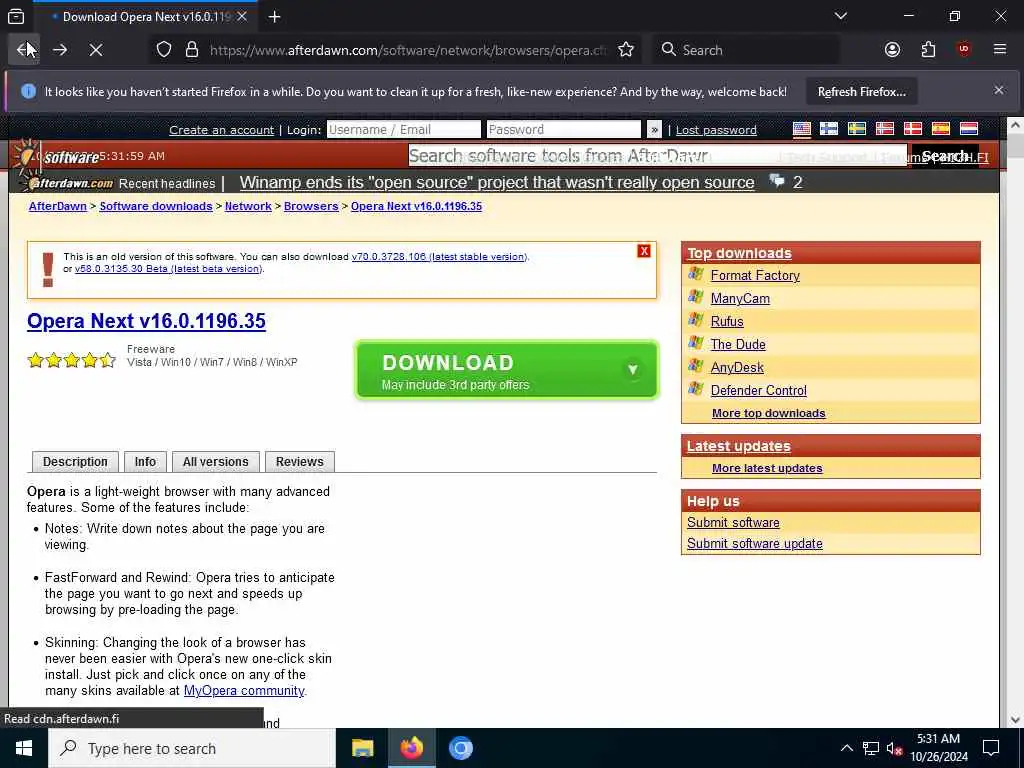Switch to the Info tab

click(145, 462)
